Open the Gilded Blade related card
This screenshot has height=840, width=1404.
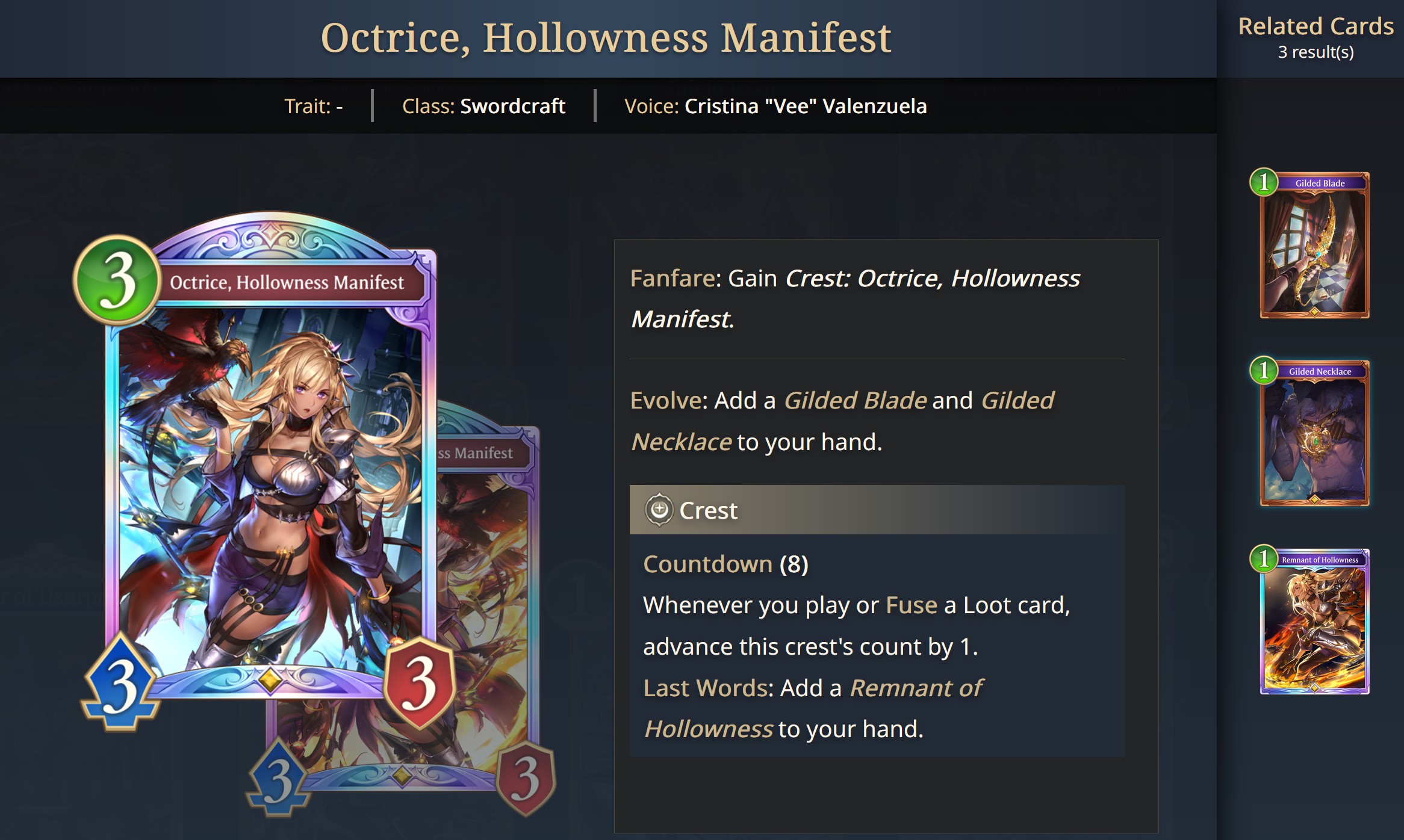(x=1315, y=246)
